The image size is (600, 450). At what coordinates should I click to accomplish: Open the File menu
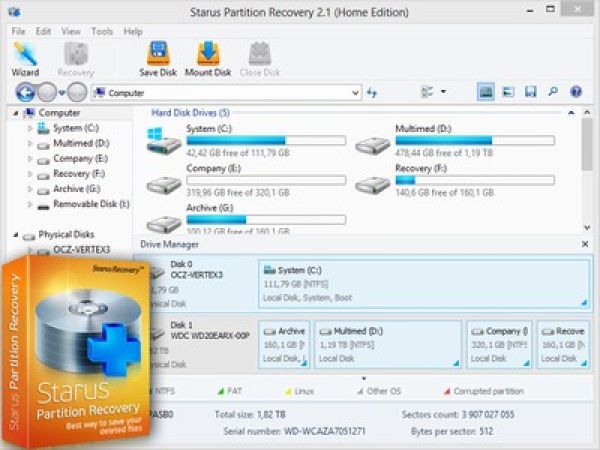tap(18, 31)
